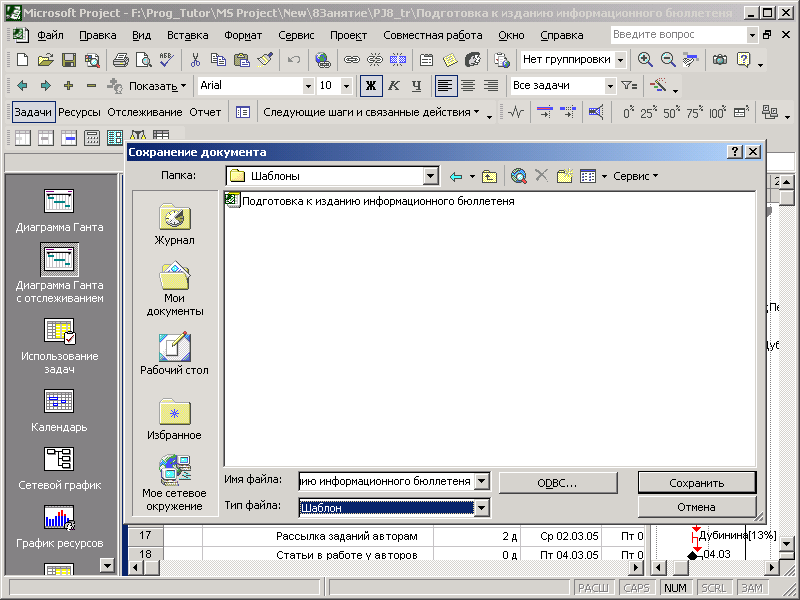Select Сетевой график view in sidebar

click(x=59, y=469)
